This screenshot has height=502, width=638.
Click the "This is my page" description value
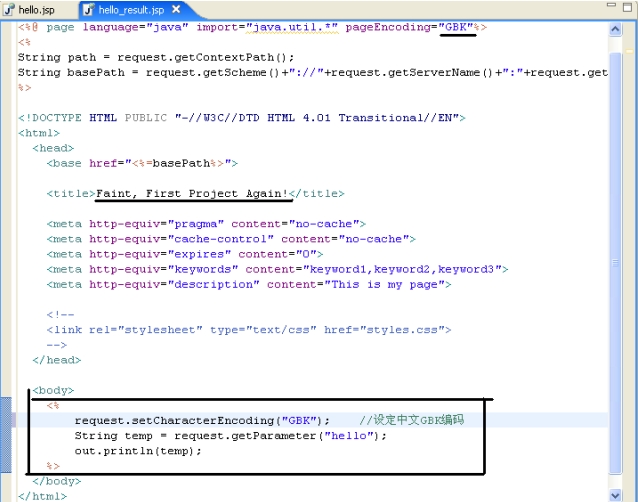[x=384, y=284]
